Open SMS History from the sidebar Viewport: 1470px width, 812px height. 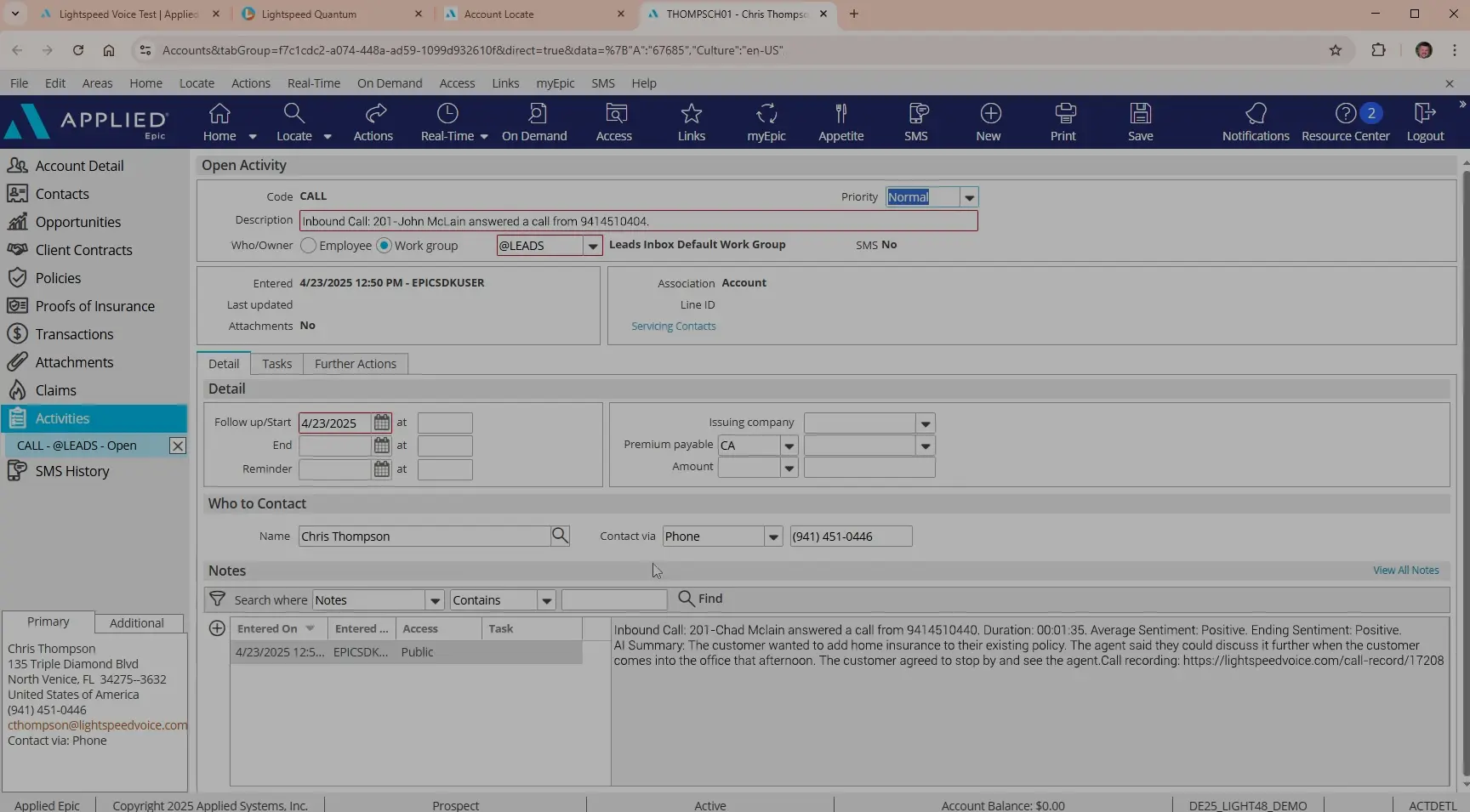(70, 470)
